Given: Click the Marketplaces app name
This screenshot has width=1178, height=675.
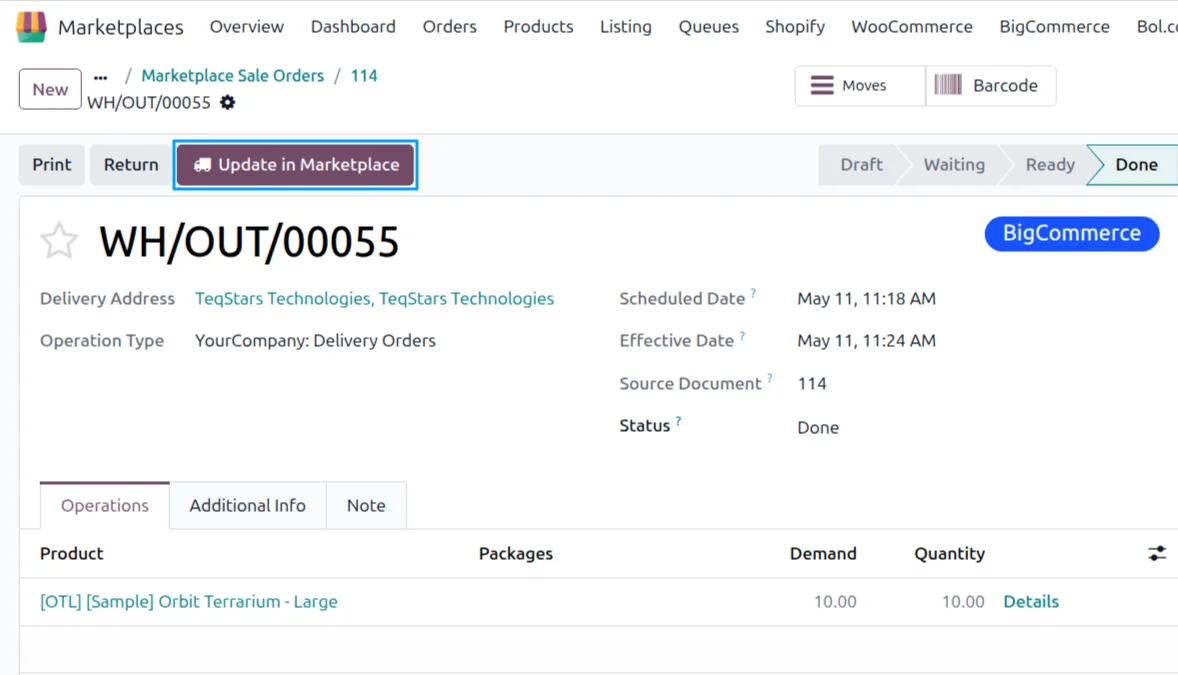Looking at the screenshot, I should 120,28.
